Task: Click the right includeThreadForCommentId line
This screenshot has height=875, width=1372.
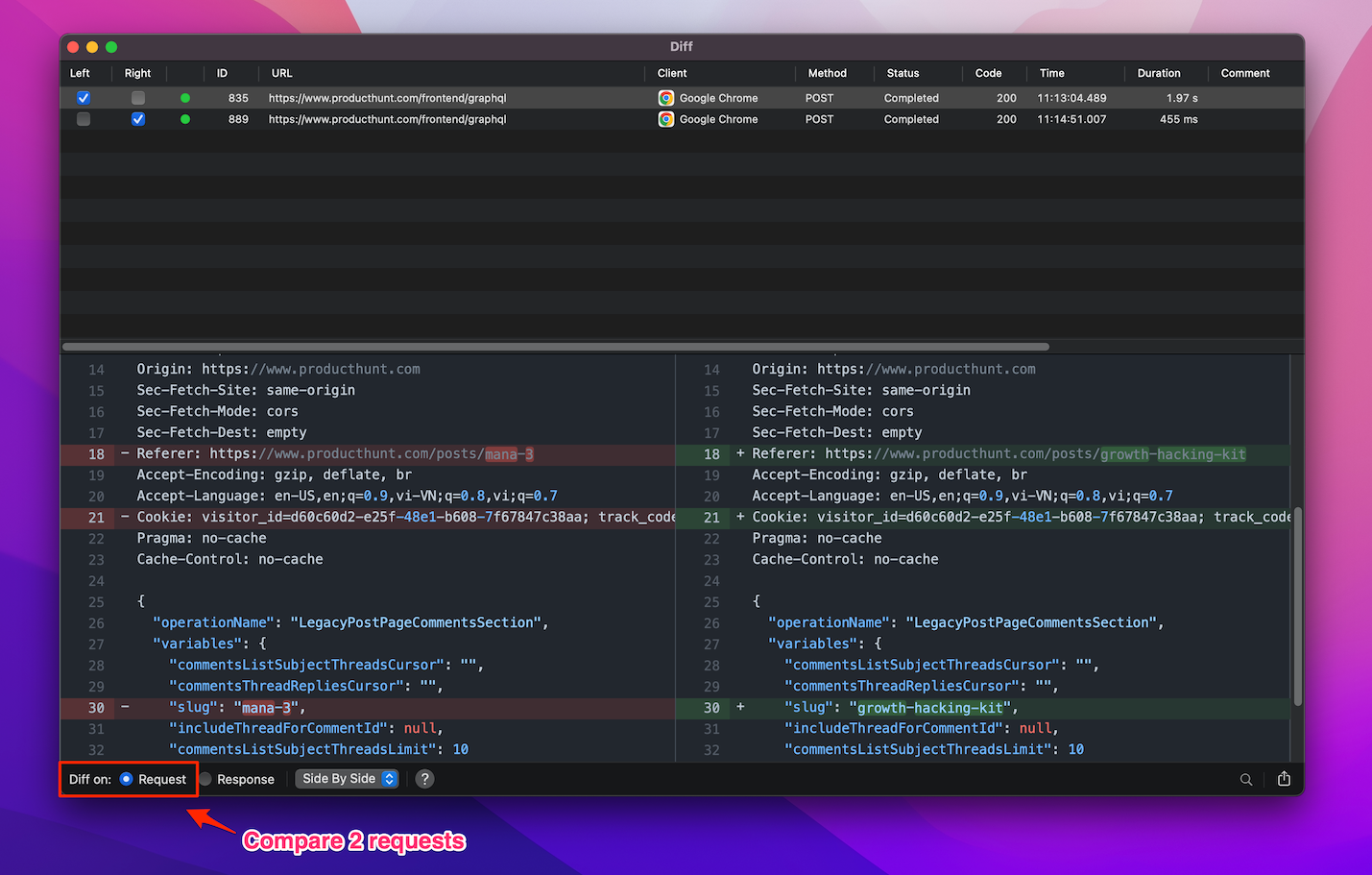Action: pyautogui.click(x=922, y=729)
